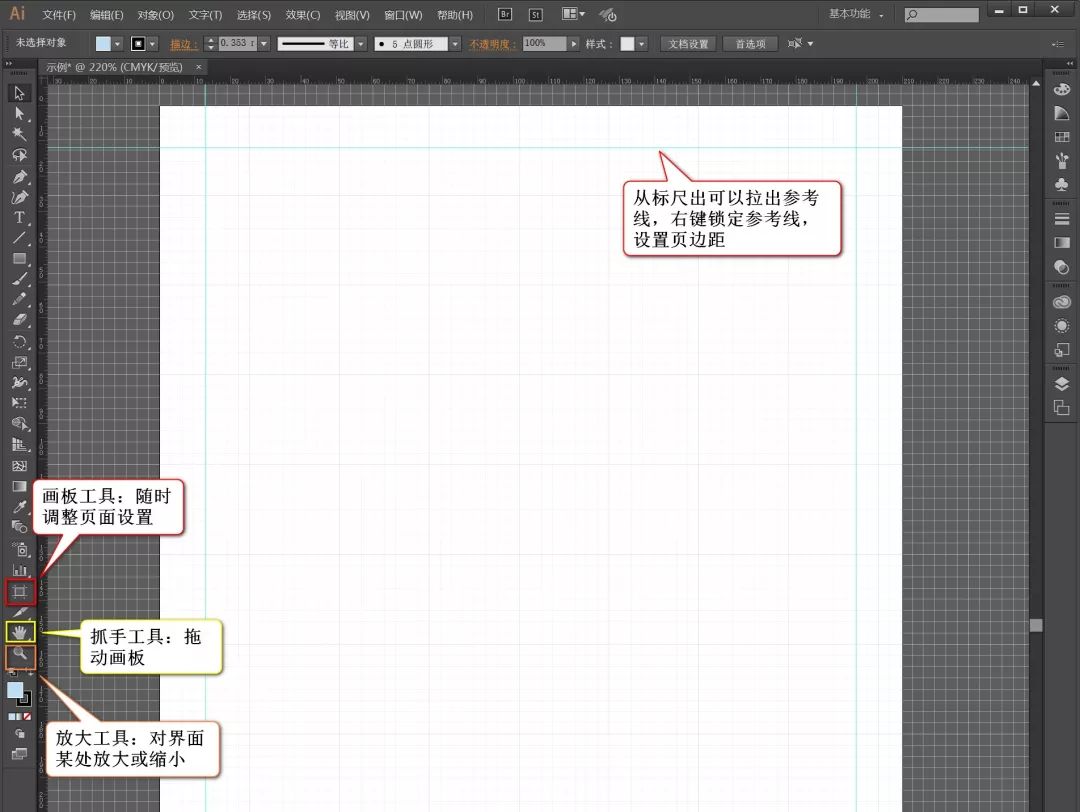Viewport: 1080px width, 812px height.
Task: Open the Appearance panel icon
Action: pos(1061,326)
